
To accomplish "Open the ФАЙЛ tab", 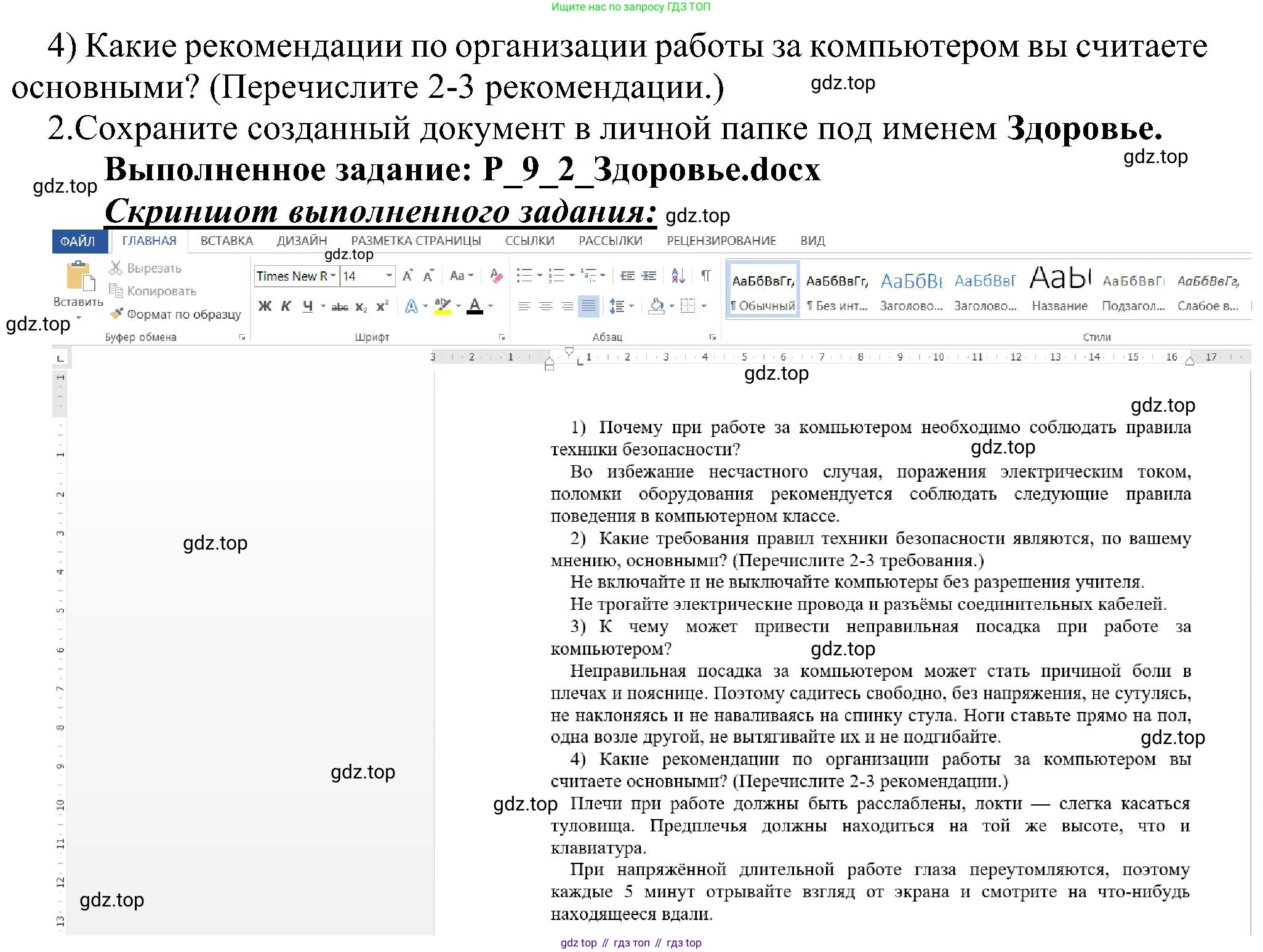I will coord(79,241).
